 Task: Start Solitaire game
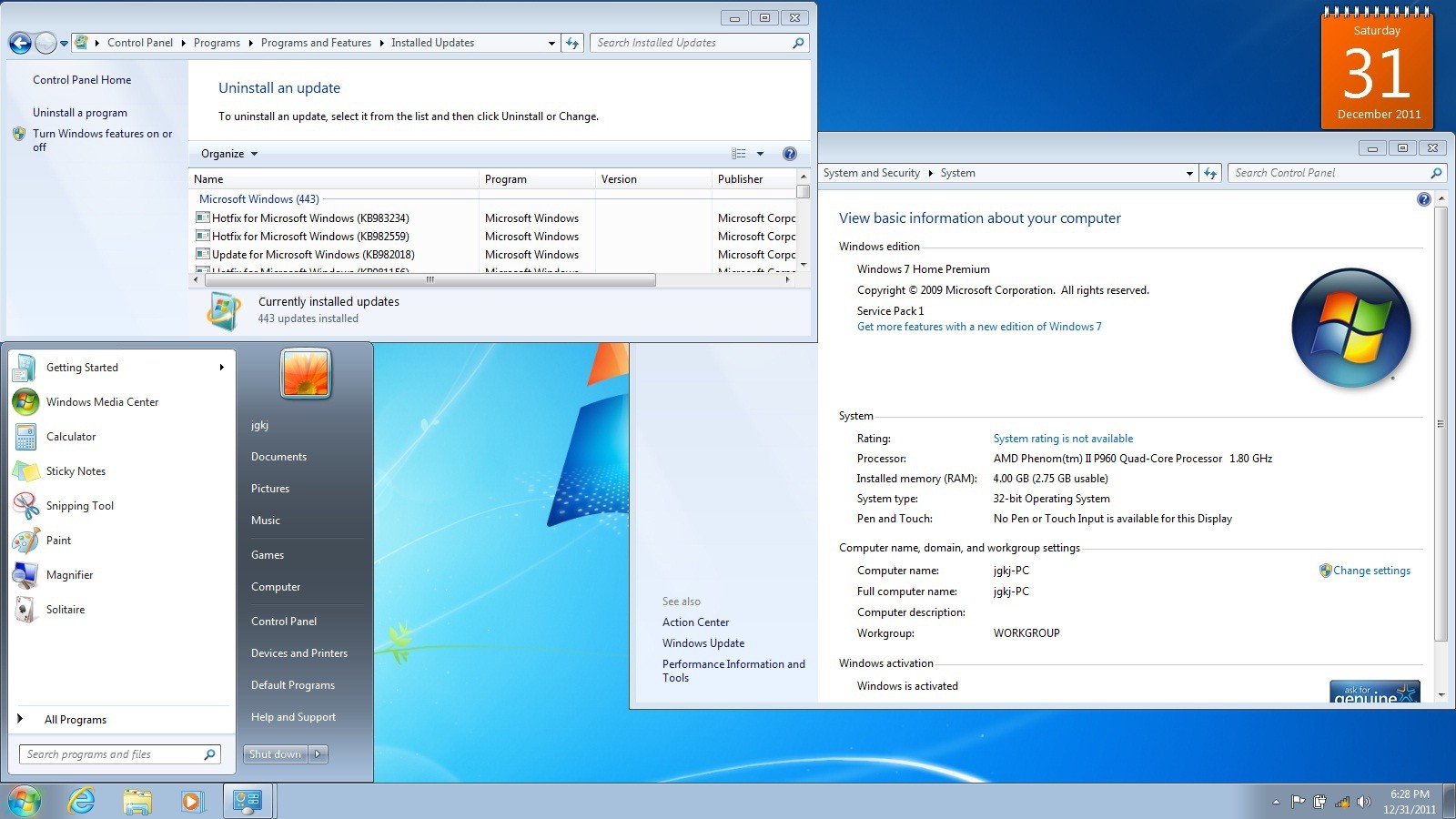pyautogui.click(x=121, y=610)
